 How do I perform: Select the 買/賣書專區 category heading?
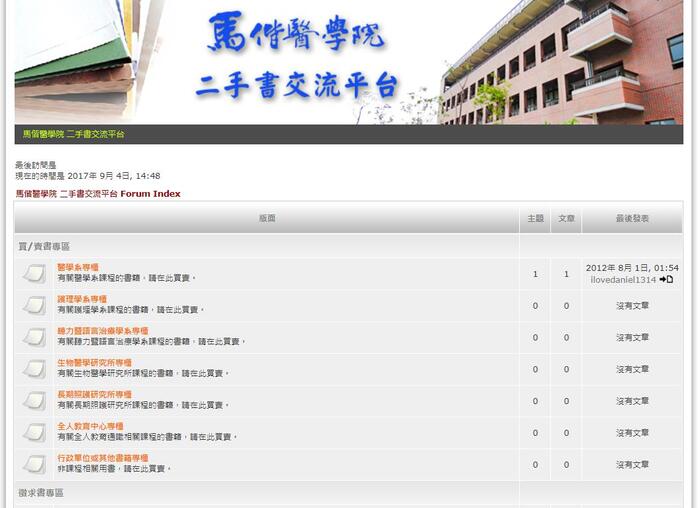click(44, 246)
